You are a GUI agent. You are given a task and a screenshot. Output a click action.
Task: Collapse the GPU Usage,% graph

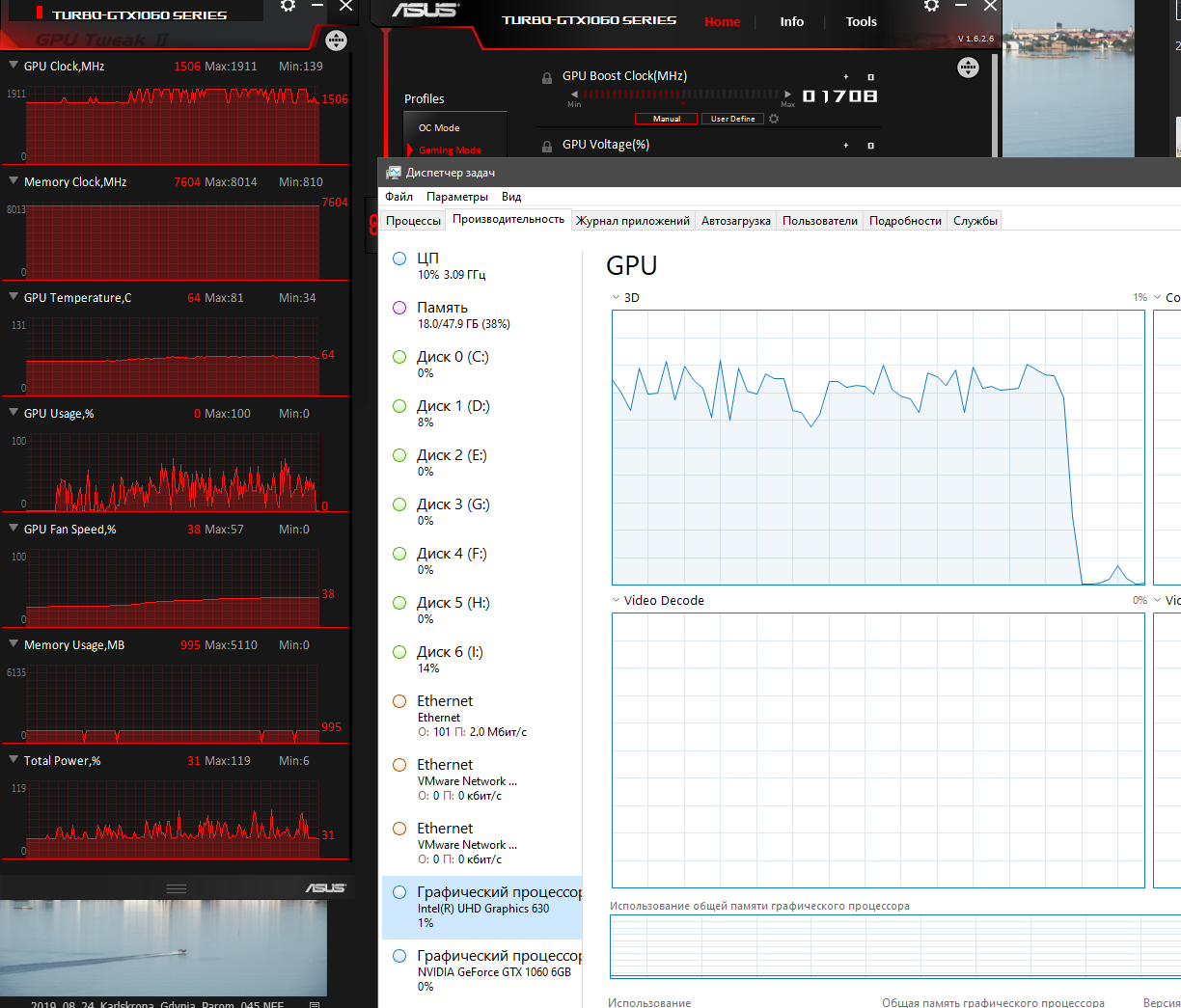coord(14,413)
